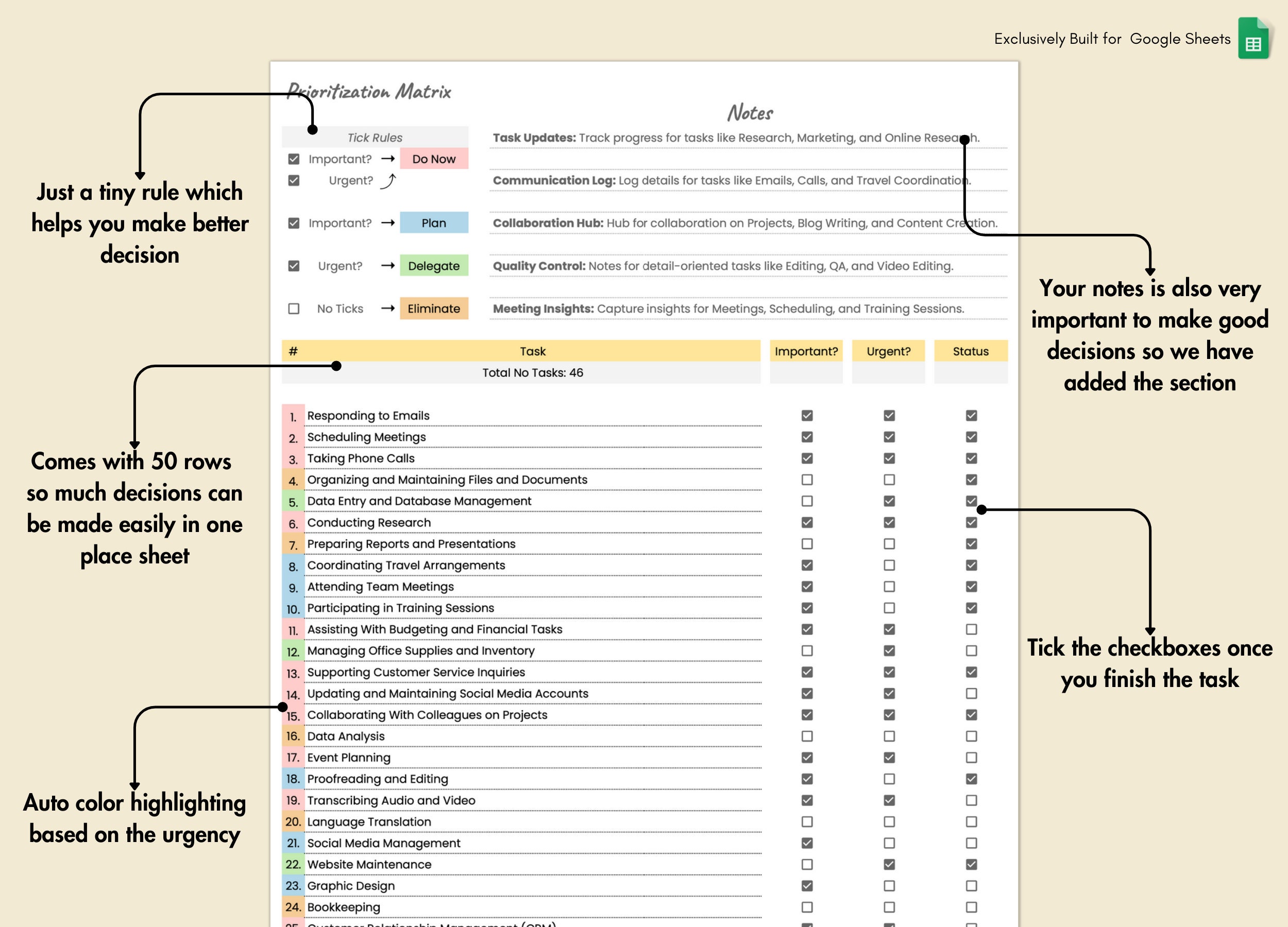The width and height of the screenshot is (1288, 927).
Task: Select the Language Translation task cell
Action: pyautogui.click(x=533, y=822)
